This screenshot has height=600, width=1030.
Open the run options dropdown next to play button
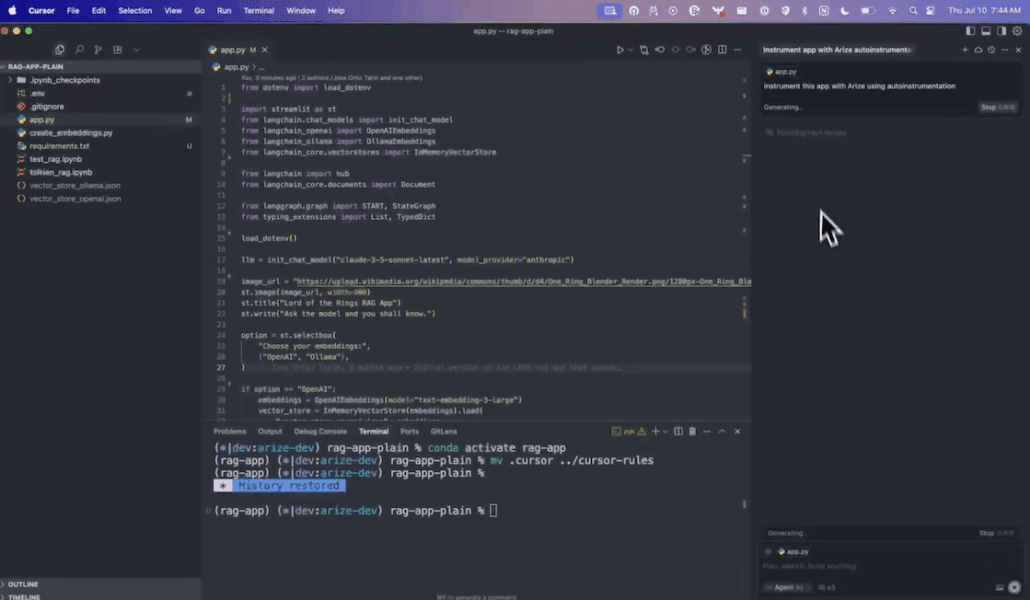point(630,48)
